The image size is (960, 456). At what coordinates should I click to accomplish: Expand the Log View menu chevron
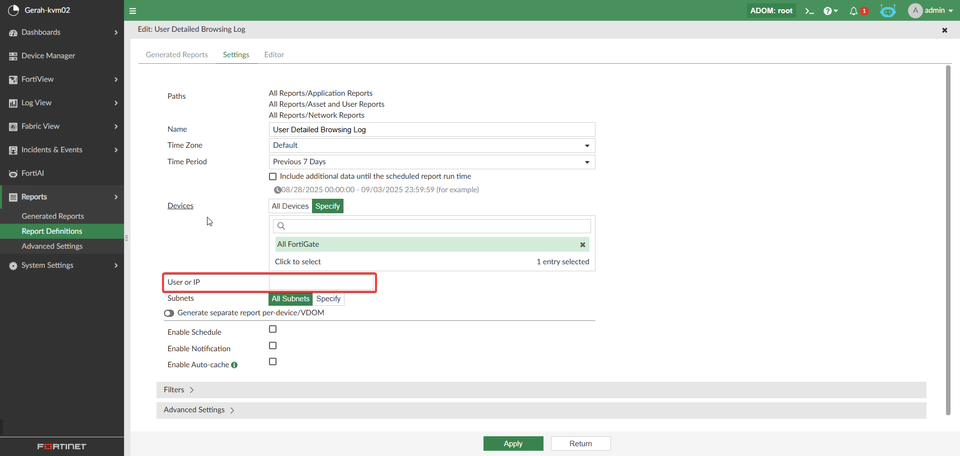point(116,103)
